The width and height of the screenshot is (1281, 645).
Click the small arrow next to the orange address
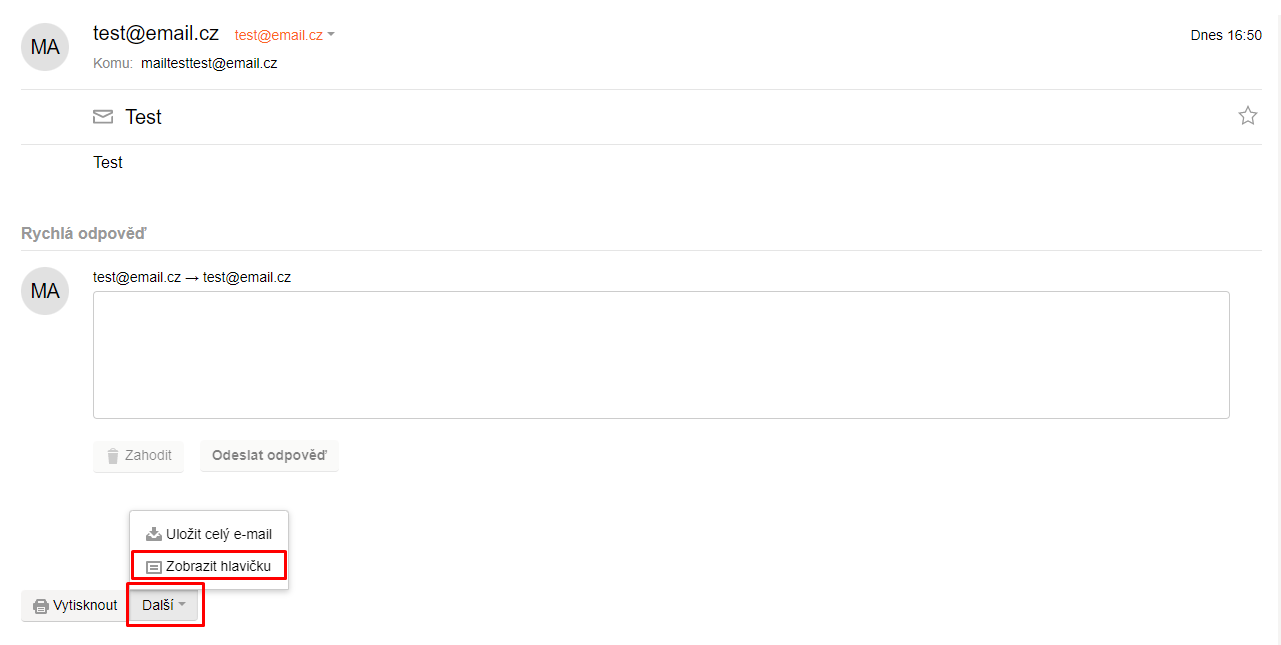click(331, 35)
